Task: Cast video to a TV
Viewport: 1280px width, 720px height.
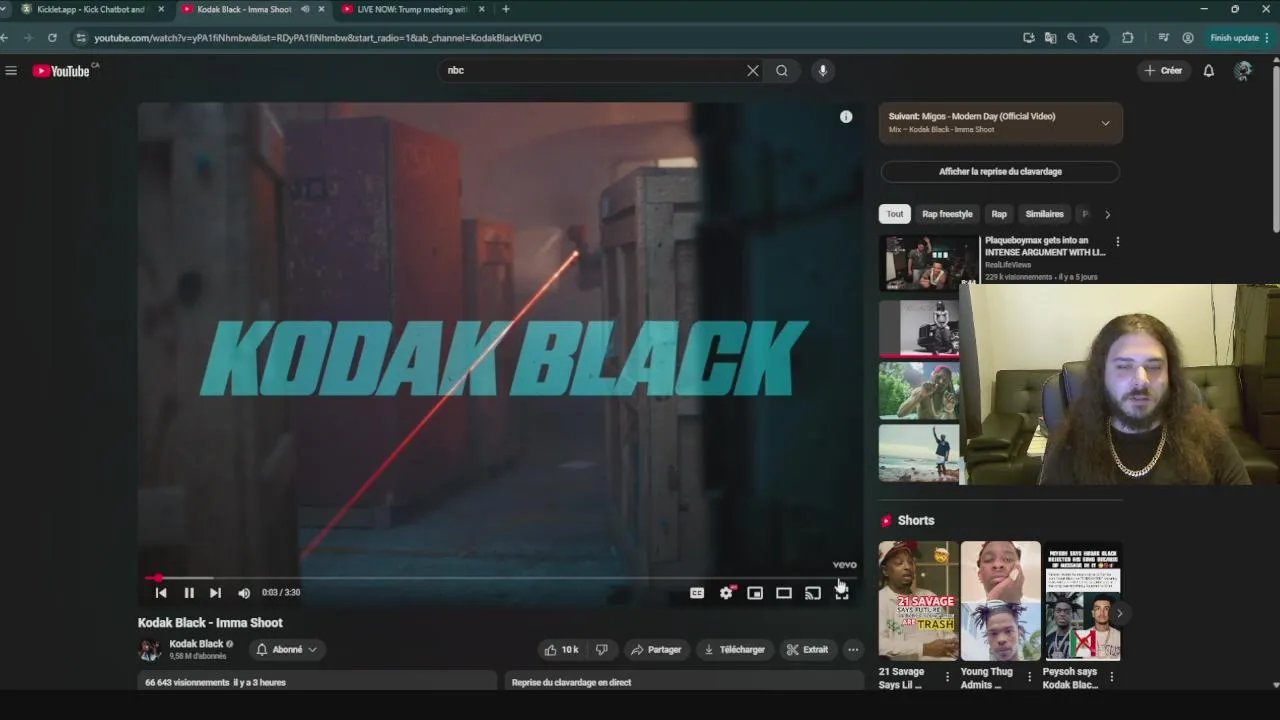Action: coord(813,593)
